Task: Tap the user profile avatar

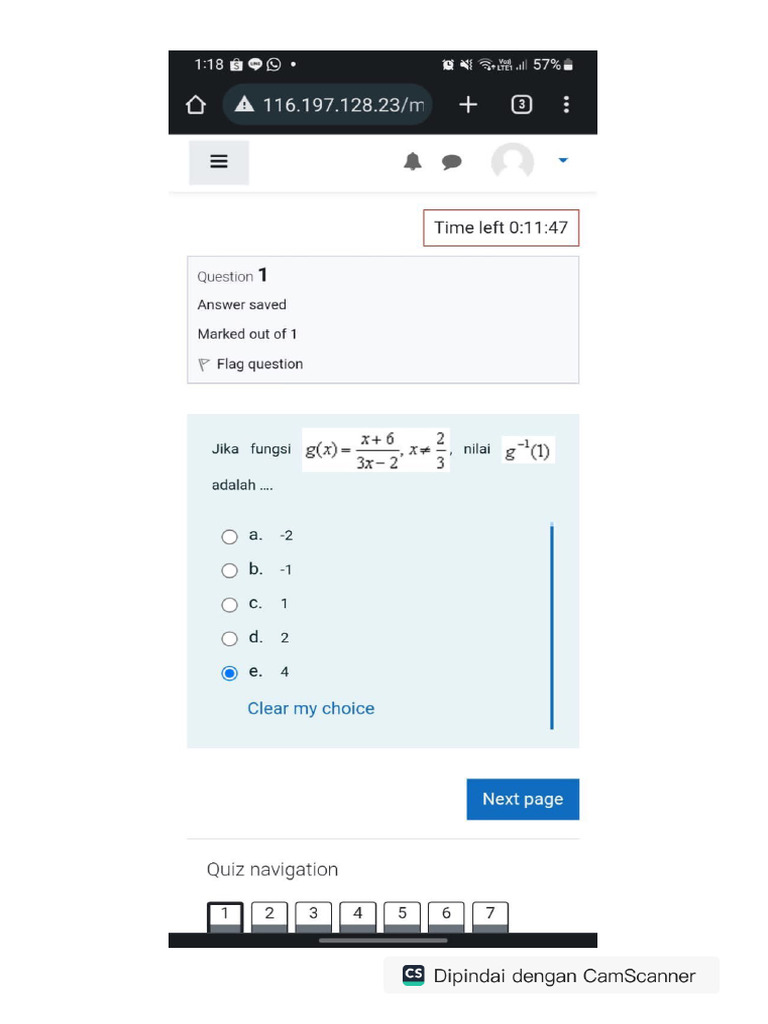Action: (512, 162)
